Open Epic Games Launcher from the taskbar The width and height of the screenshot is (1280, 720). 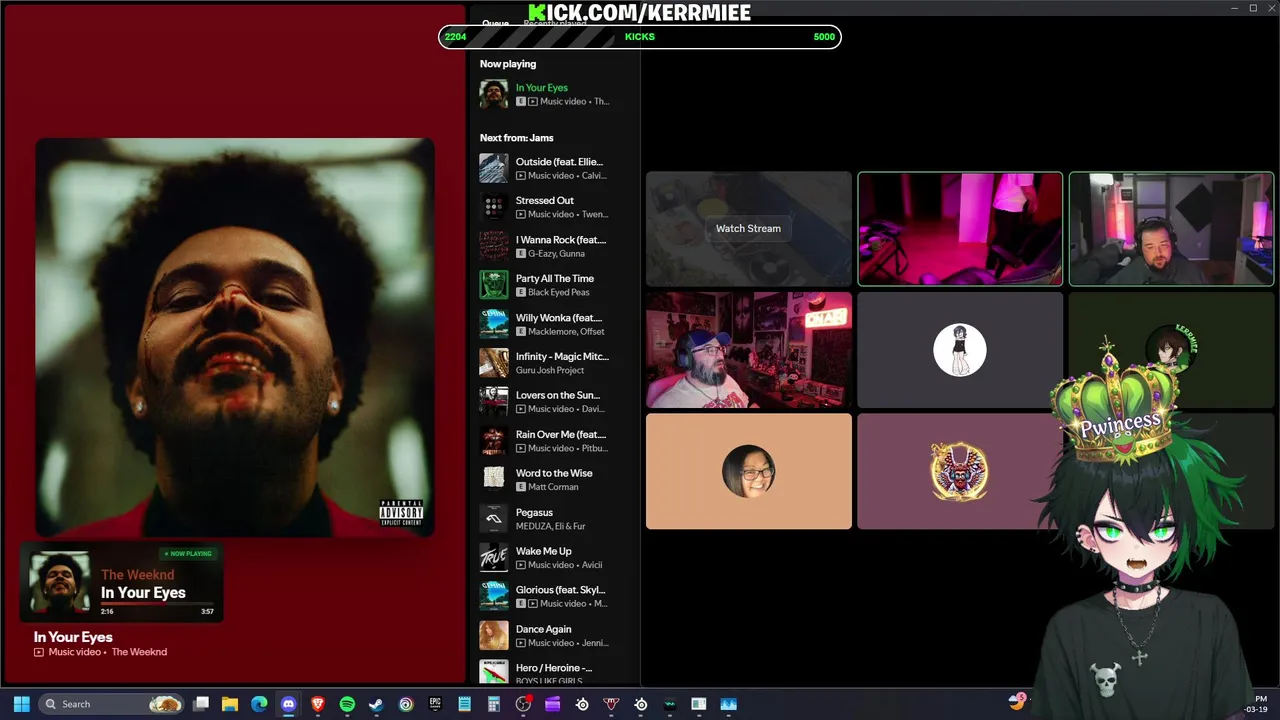tap(435, 704)
